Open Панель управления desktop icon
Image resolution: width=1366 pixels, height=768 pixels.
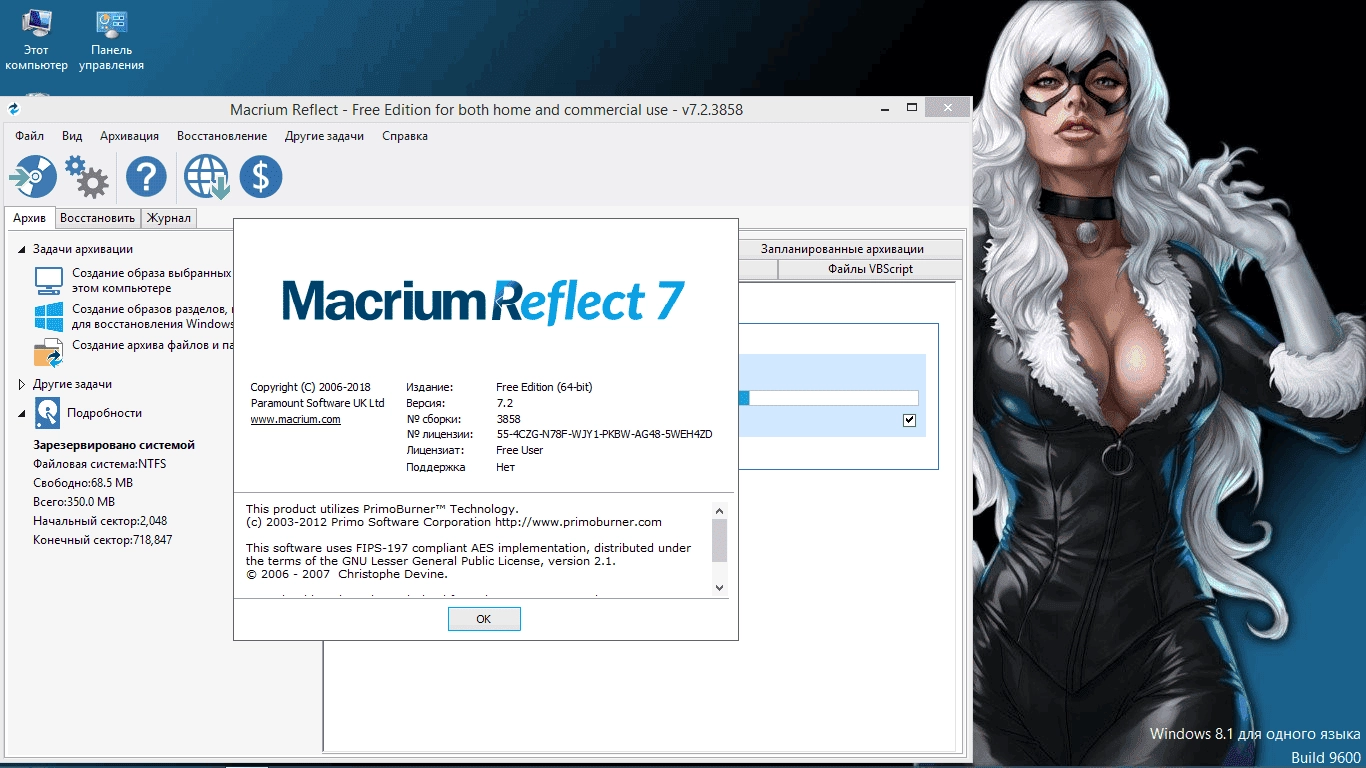coord(111,40)
